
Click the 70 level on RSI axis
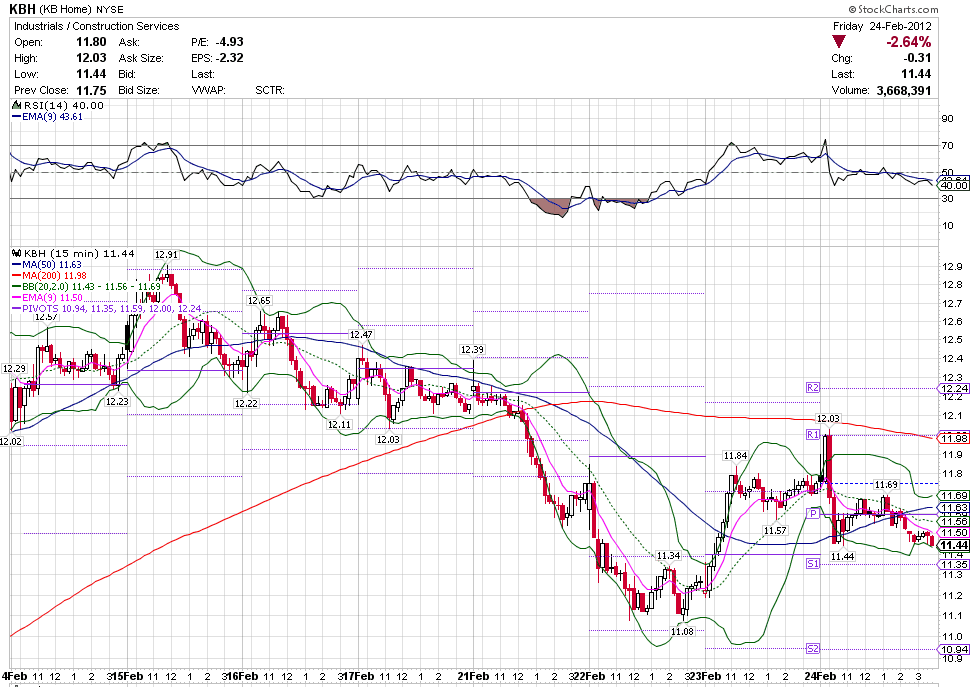(948, 146)
